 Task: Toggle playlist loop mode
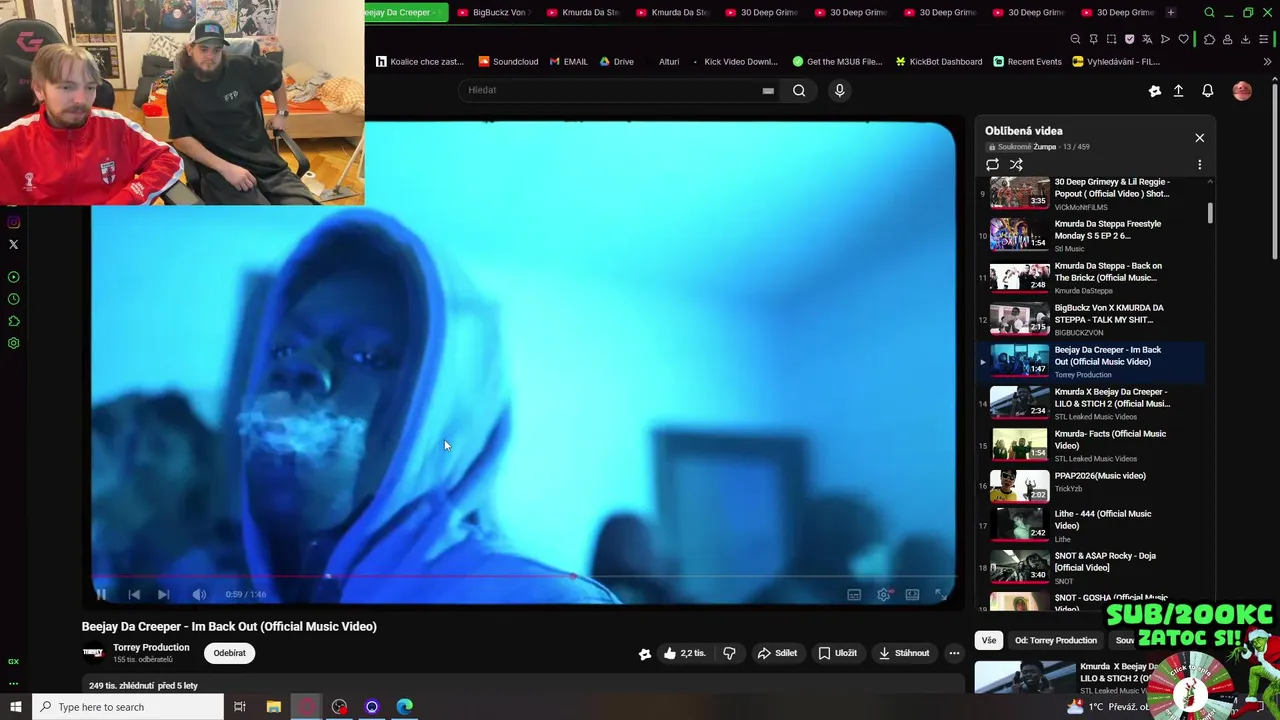(x=992, y=164)
